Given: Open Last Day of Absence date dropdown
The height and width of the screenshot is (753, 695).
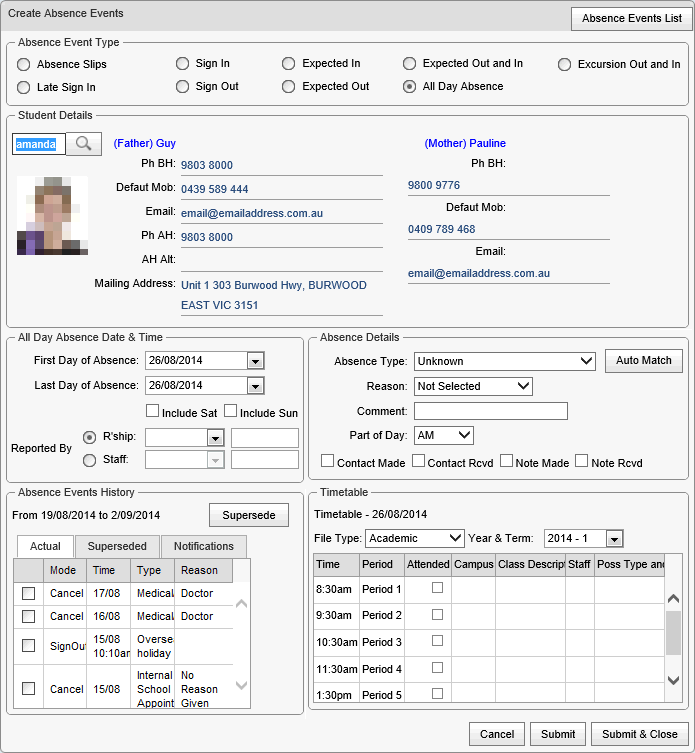Looking at the screenshot, I should [256, 386].
